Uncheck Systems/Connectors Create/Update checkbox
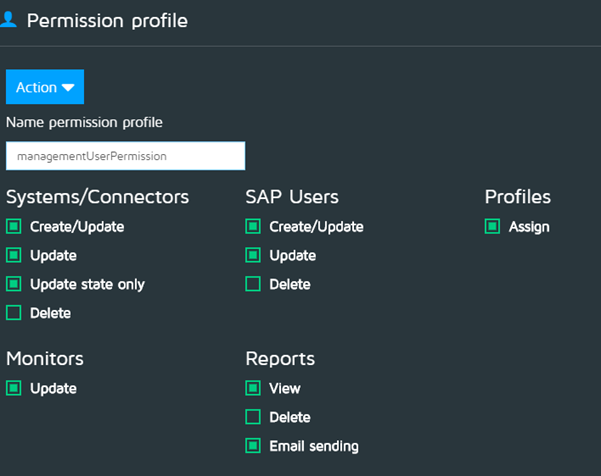601x476 pixels. pos(13,227)
